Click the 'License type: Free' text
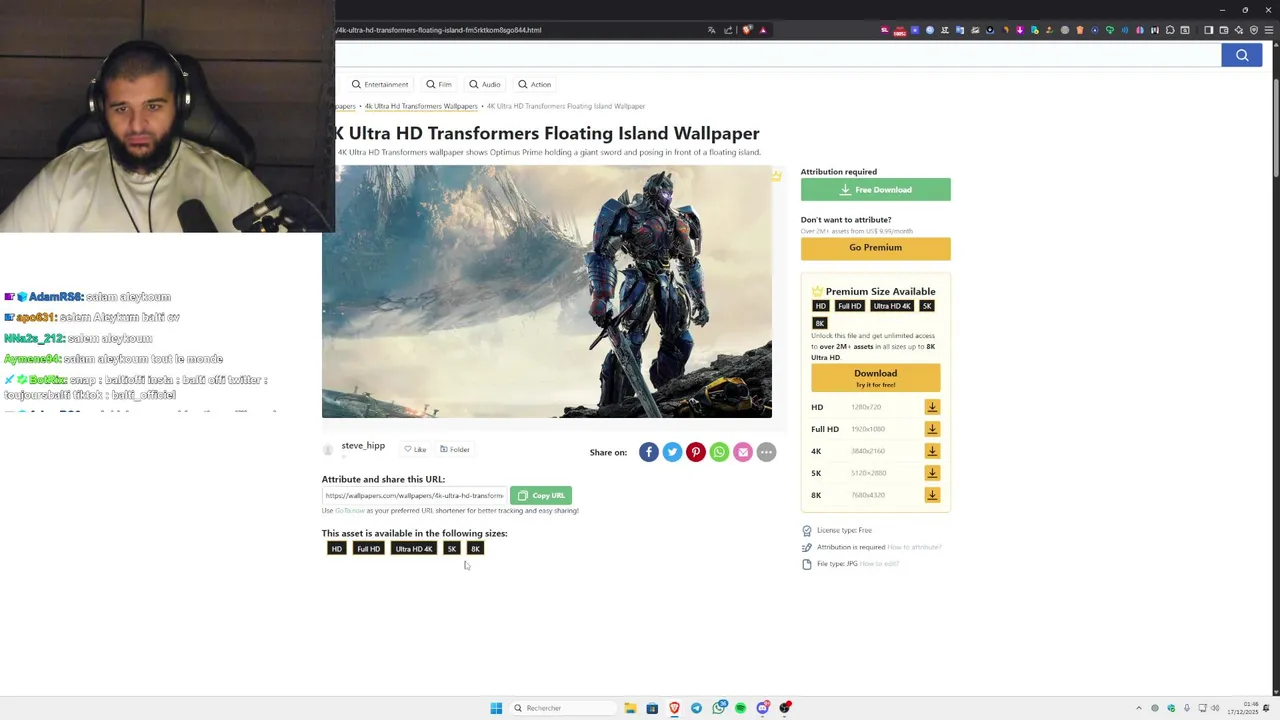 [x=844, y=530]
